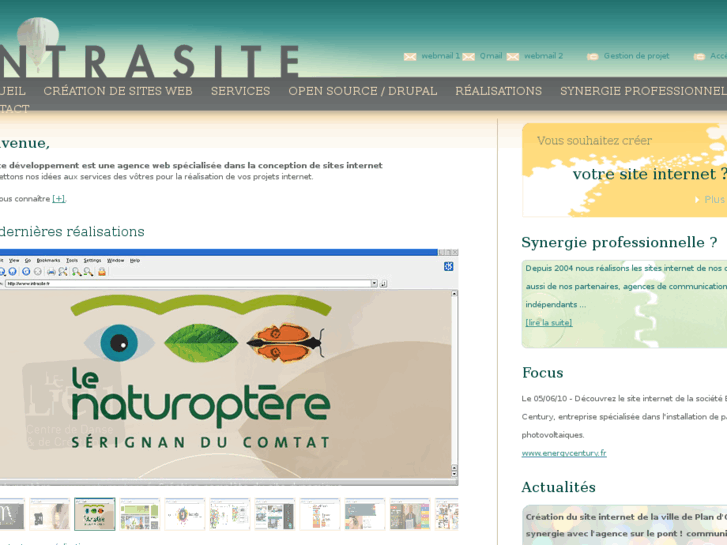
Task: Click the [+] link to learn more
Action: click(x=58, y=199)
